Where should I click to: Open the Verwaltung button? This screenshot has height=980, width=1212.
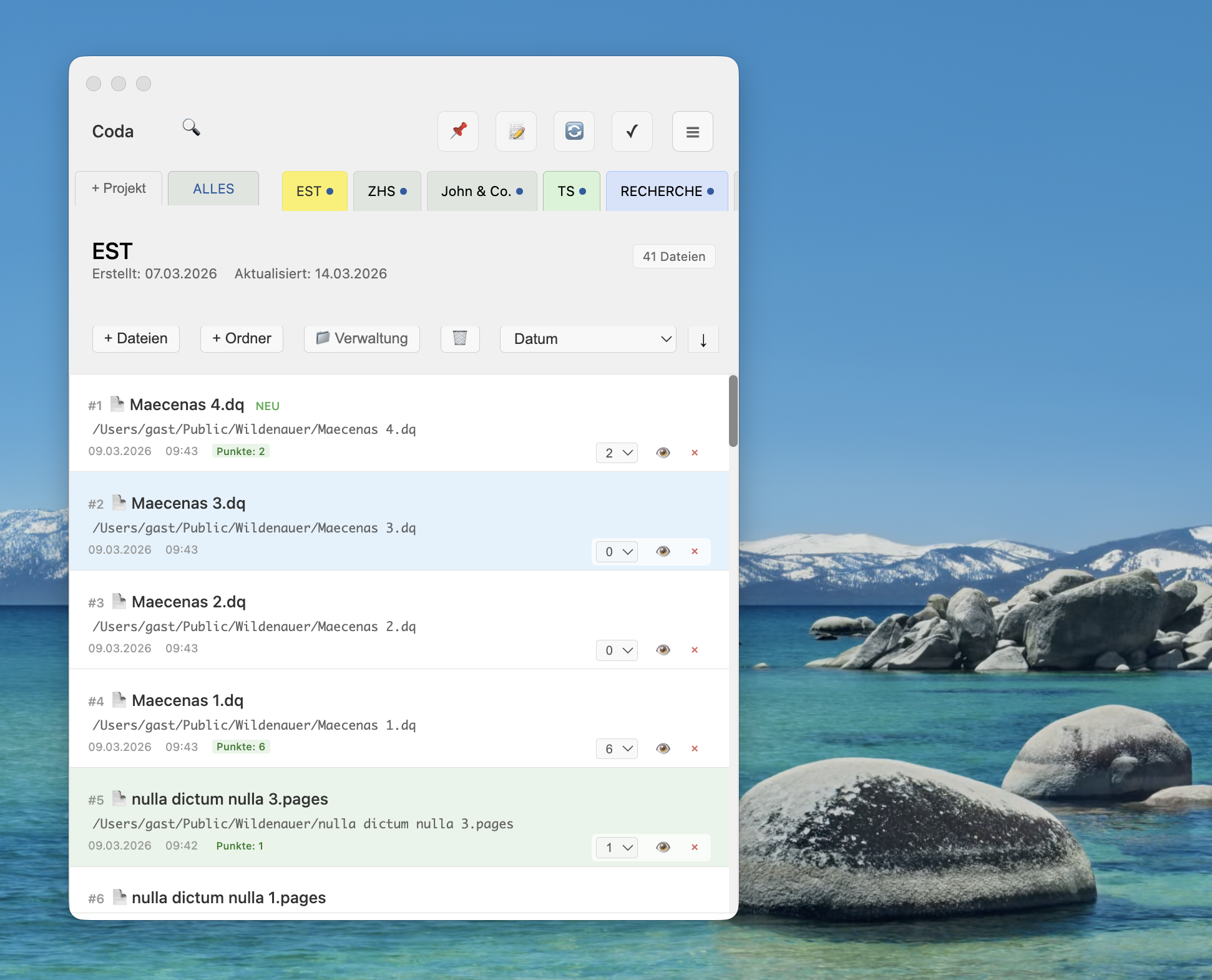362,338
